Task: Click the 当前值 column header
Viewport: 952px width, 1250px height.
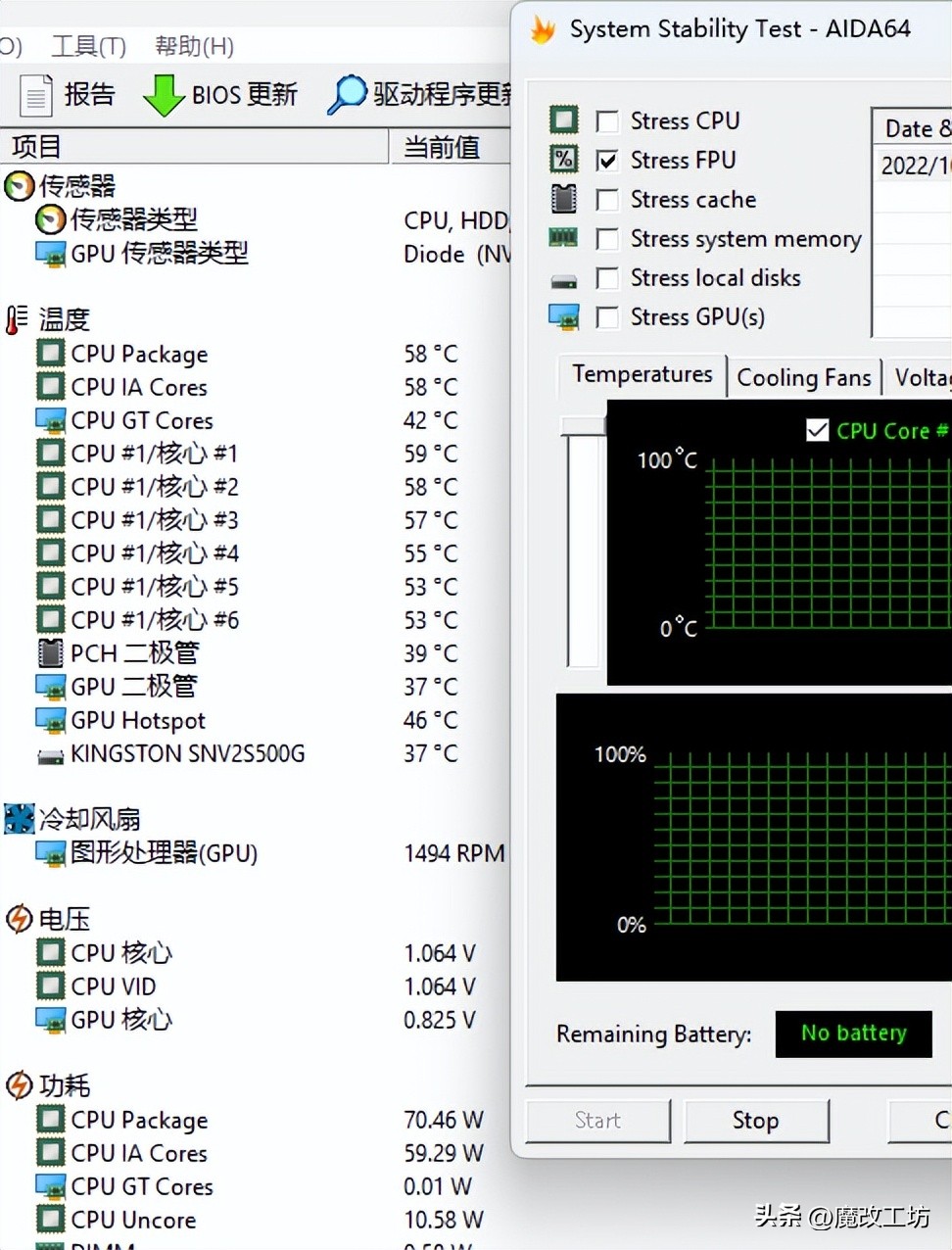Action: [x=452, y=147]
